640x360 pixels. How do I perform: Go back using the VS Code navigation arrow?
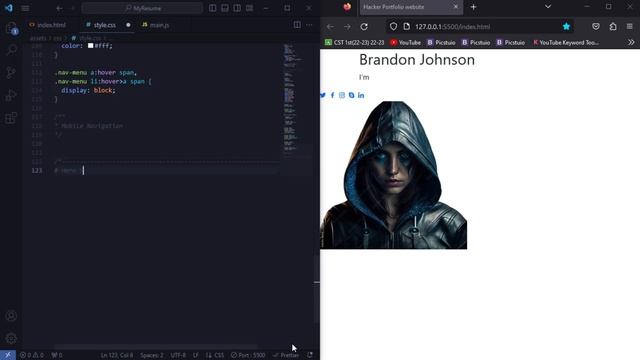coord(59,8)
